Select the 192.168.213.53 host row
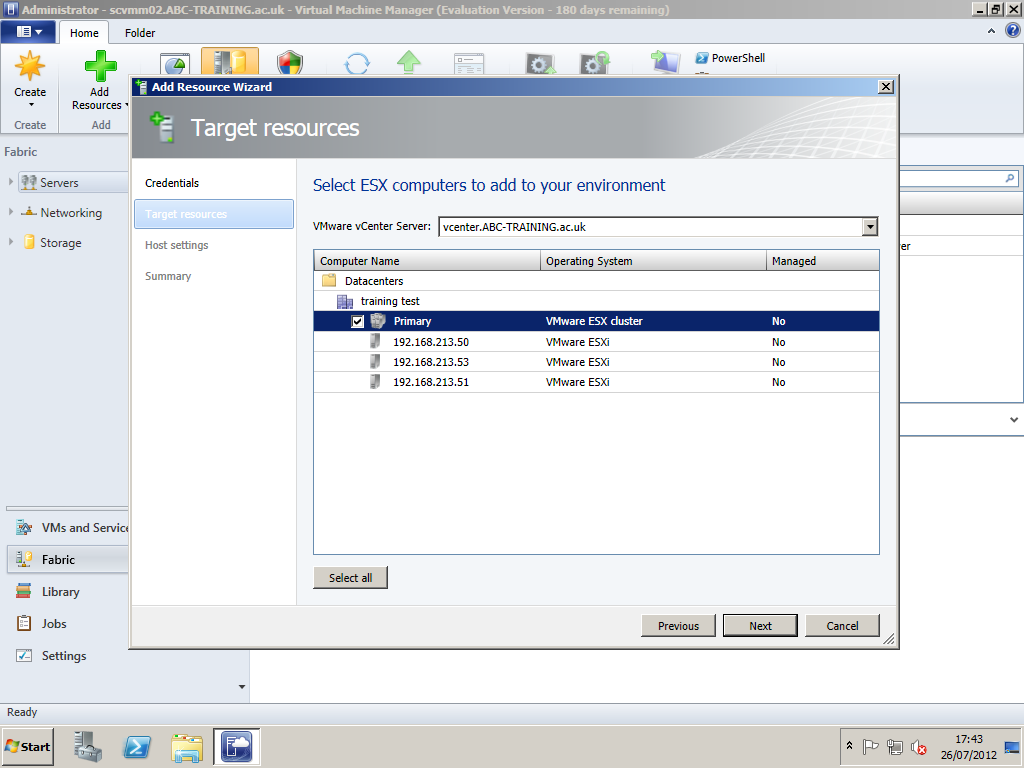The image size is (1024, 768). click(x=596, y=362)
